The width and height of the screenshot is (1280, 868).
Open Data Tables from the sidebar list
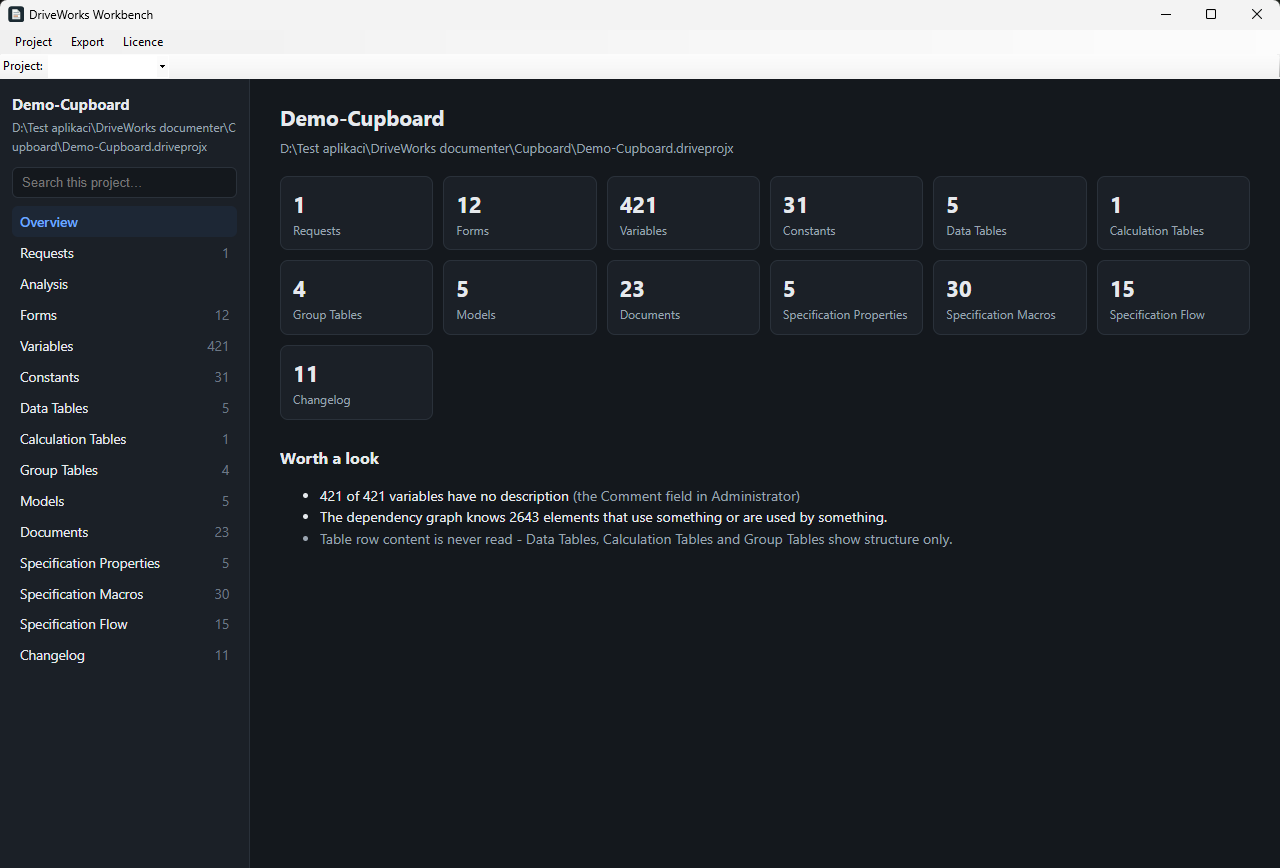(x=124, y=408)
